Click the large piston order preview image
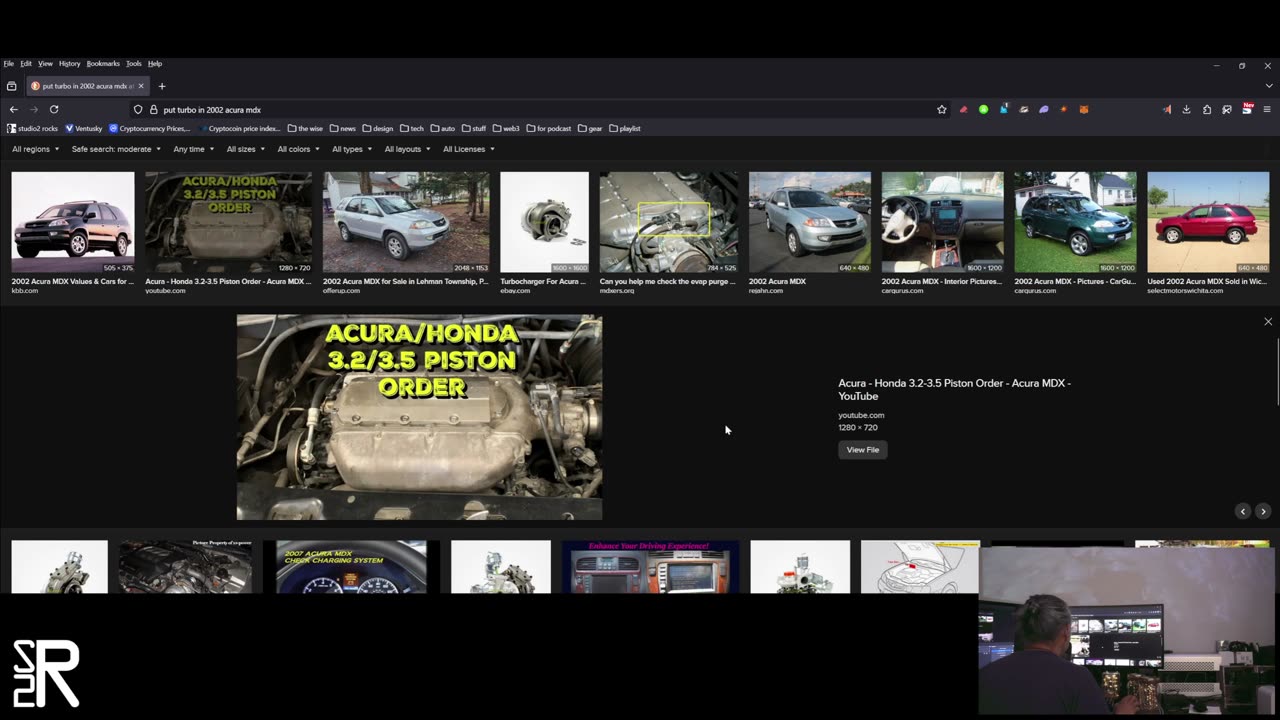Image resolution: width=1280 pixels, height=720 pixels. tap(419, 418)
